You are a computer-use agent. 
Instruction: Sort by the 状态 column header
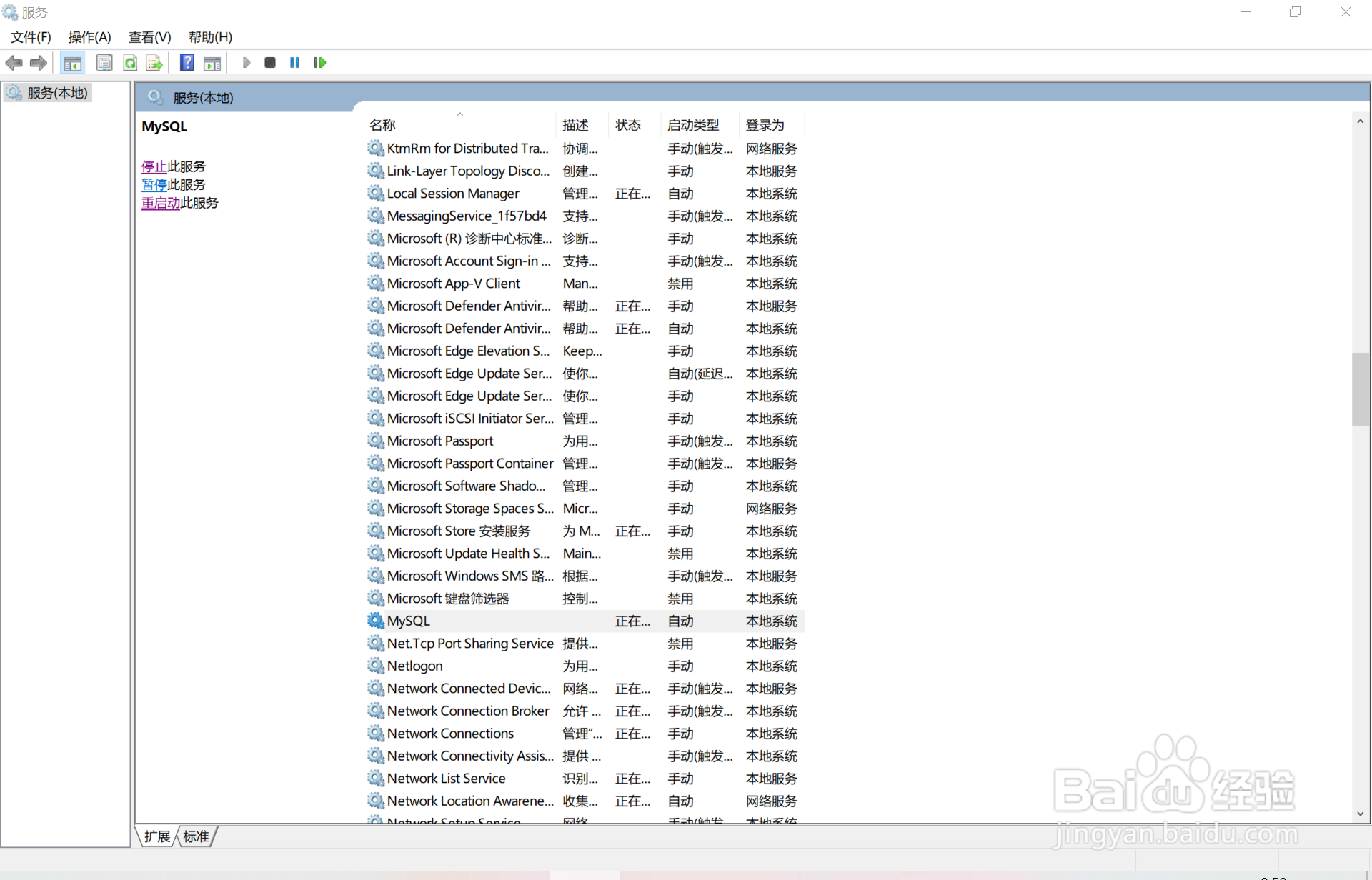pos(635,125)
